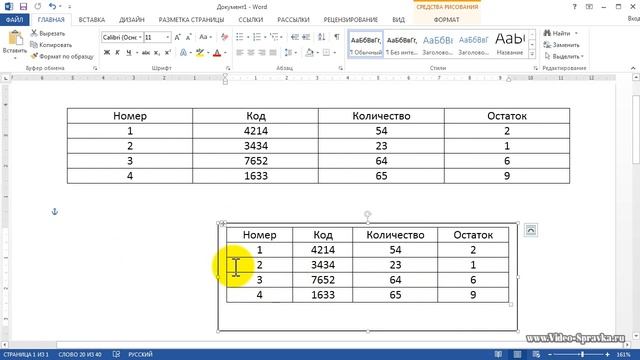Center the text

251,53
